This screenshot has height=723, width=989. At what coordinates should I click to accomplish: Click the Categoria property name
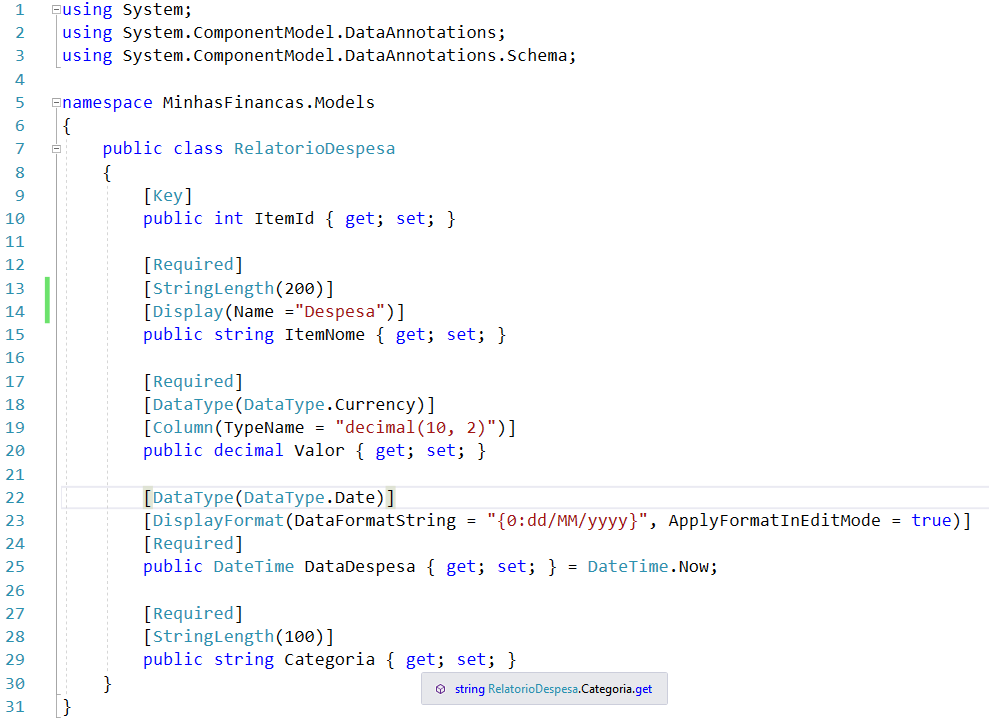tap(329, 660)
